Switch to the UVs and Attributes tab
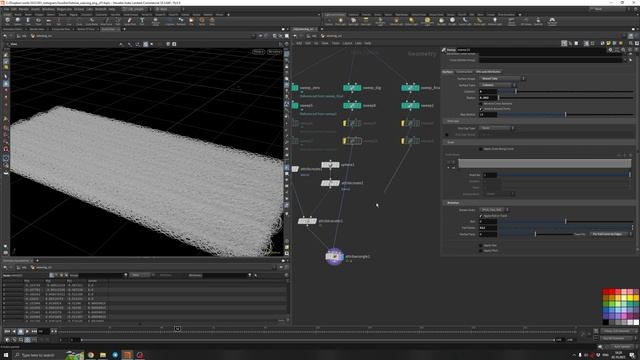The image size is (640, 360). [x=488, y=72]
